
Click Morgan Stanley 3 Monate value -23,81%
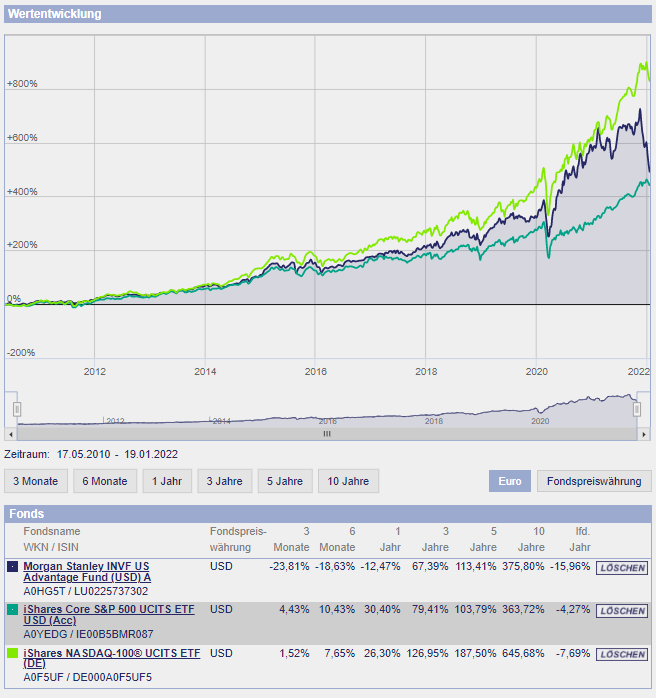click(x=289, y=566)
